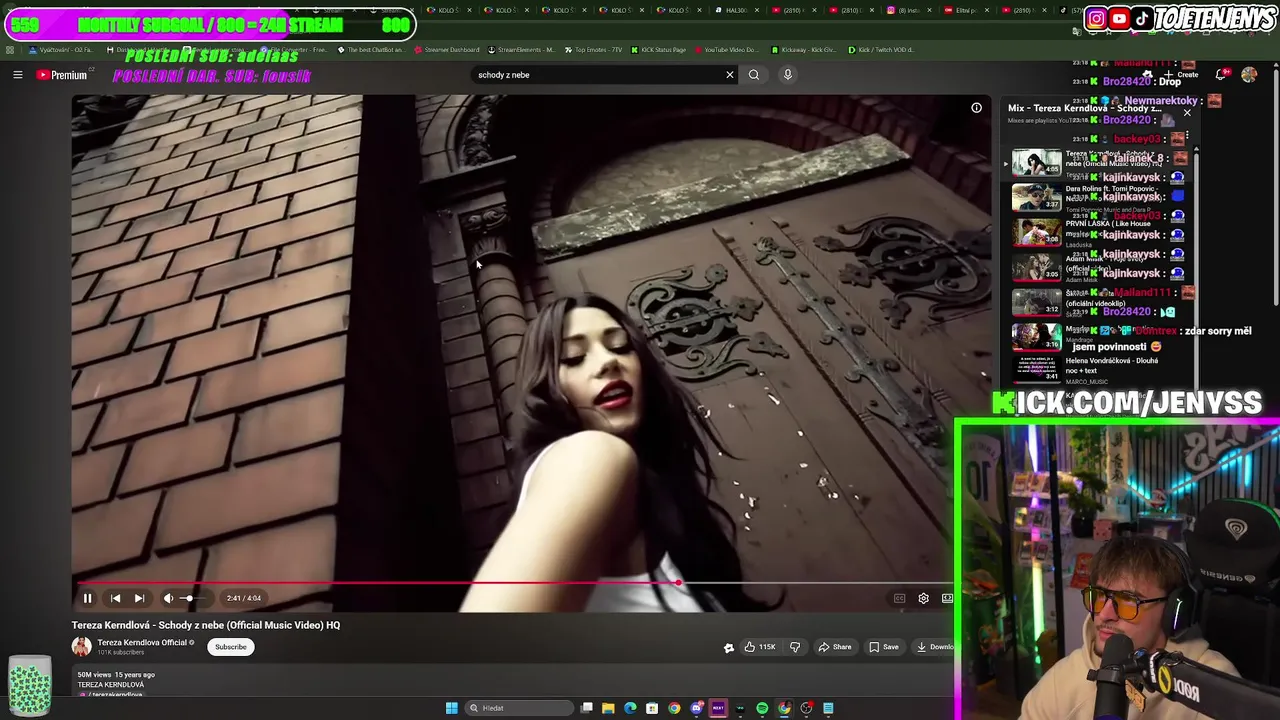Image resolution: width=1280 pixels, height=720 pixels.
Task: Click the taskbar Hledat search box
Action: [x=517, y=708]
